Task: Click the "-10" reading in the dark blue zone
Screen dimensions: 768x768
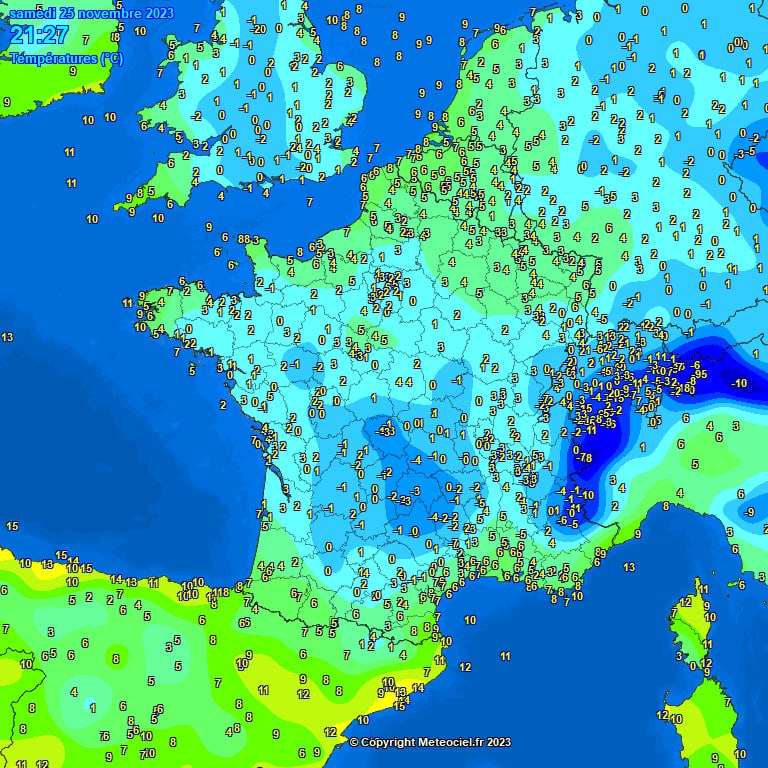Action: (739, 384)
